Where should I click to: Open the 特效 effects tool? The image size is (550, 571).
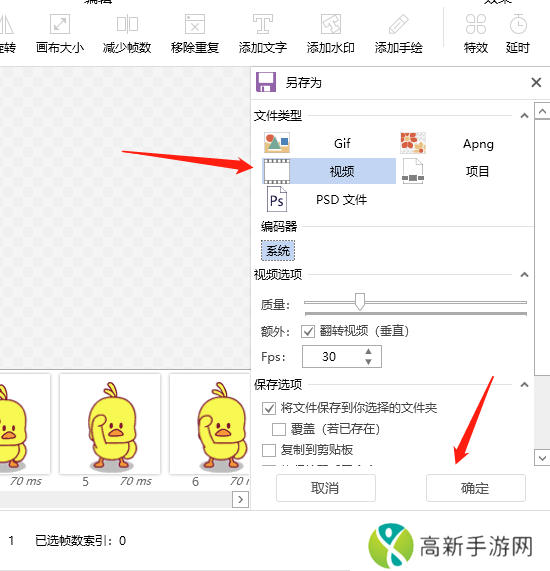click(x=476, y=34)
